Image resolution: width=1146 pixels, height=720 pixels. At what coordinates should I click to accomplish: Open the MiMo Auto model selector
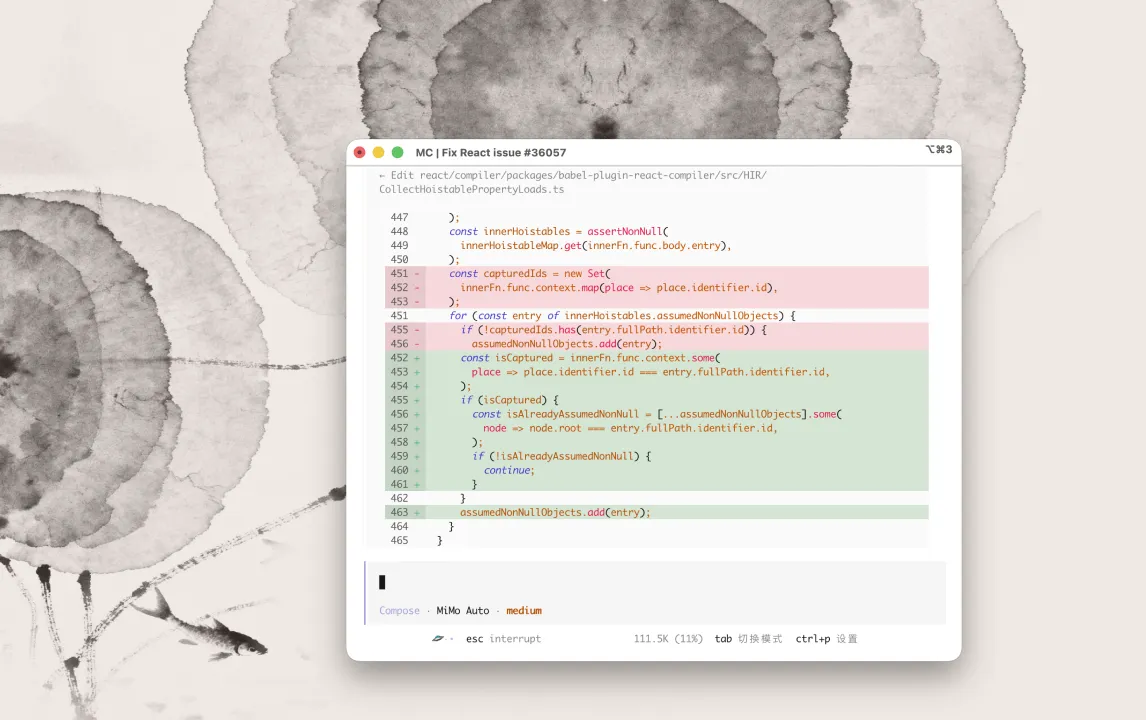point(463,610)
